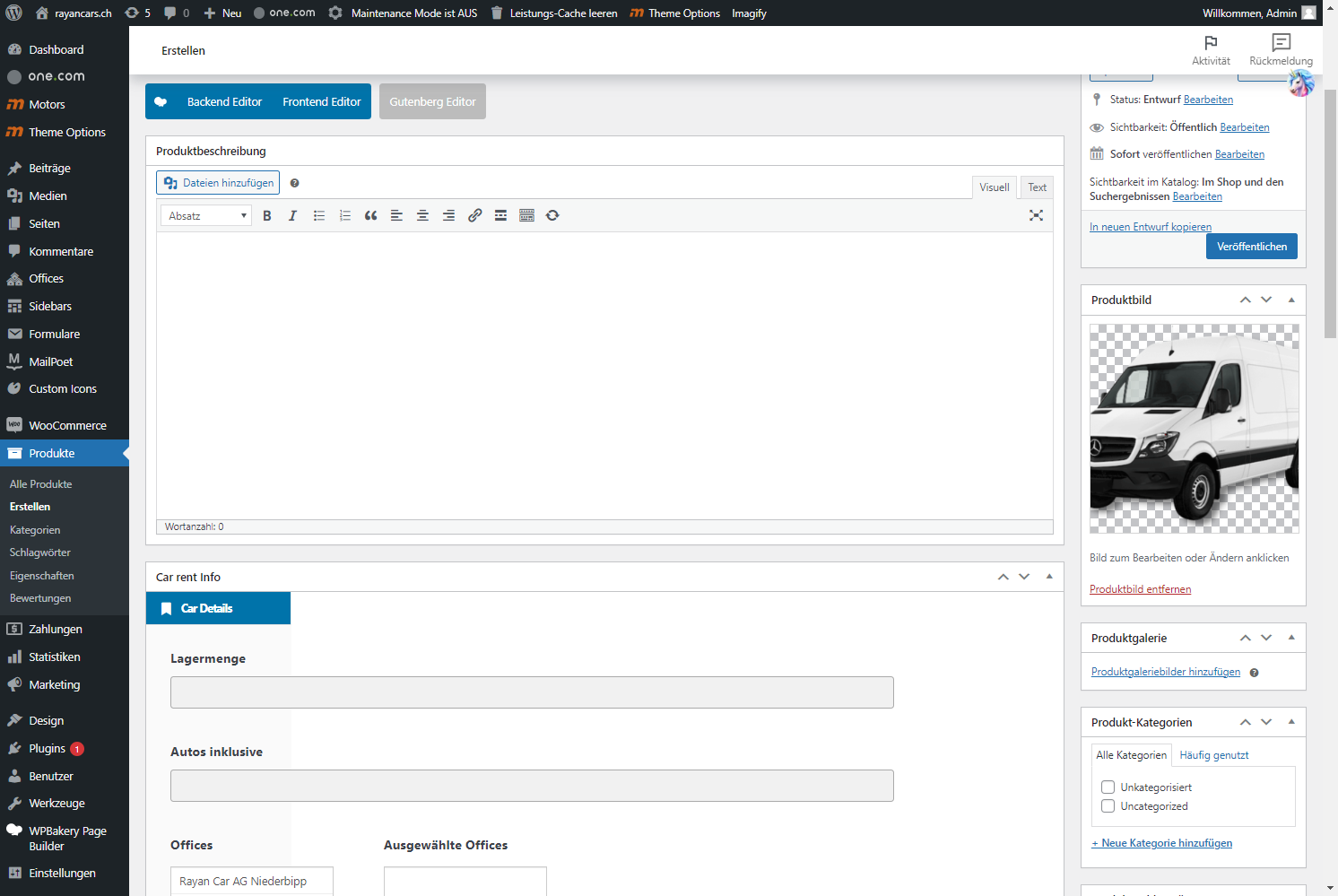Collapse the Car rent Info panel

tap(1049, 577)
